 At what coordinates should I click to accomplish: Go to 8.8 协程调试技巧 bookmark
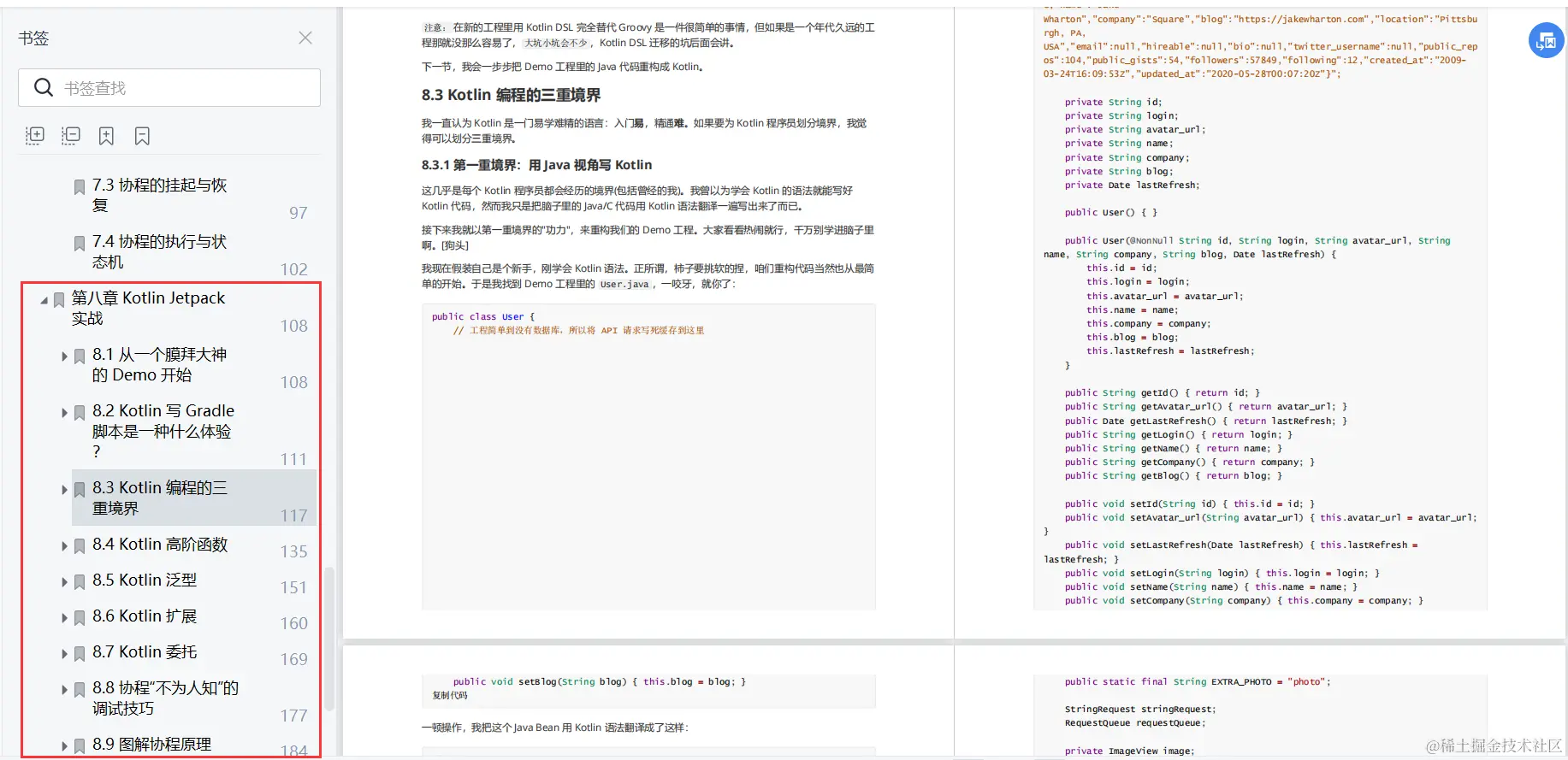(165, 698)
